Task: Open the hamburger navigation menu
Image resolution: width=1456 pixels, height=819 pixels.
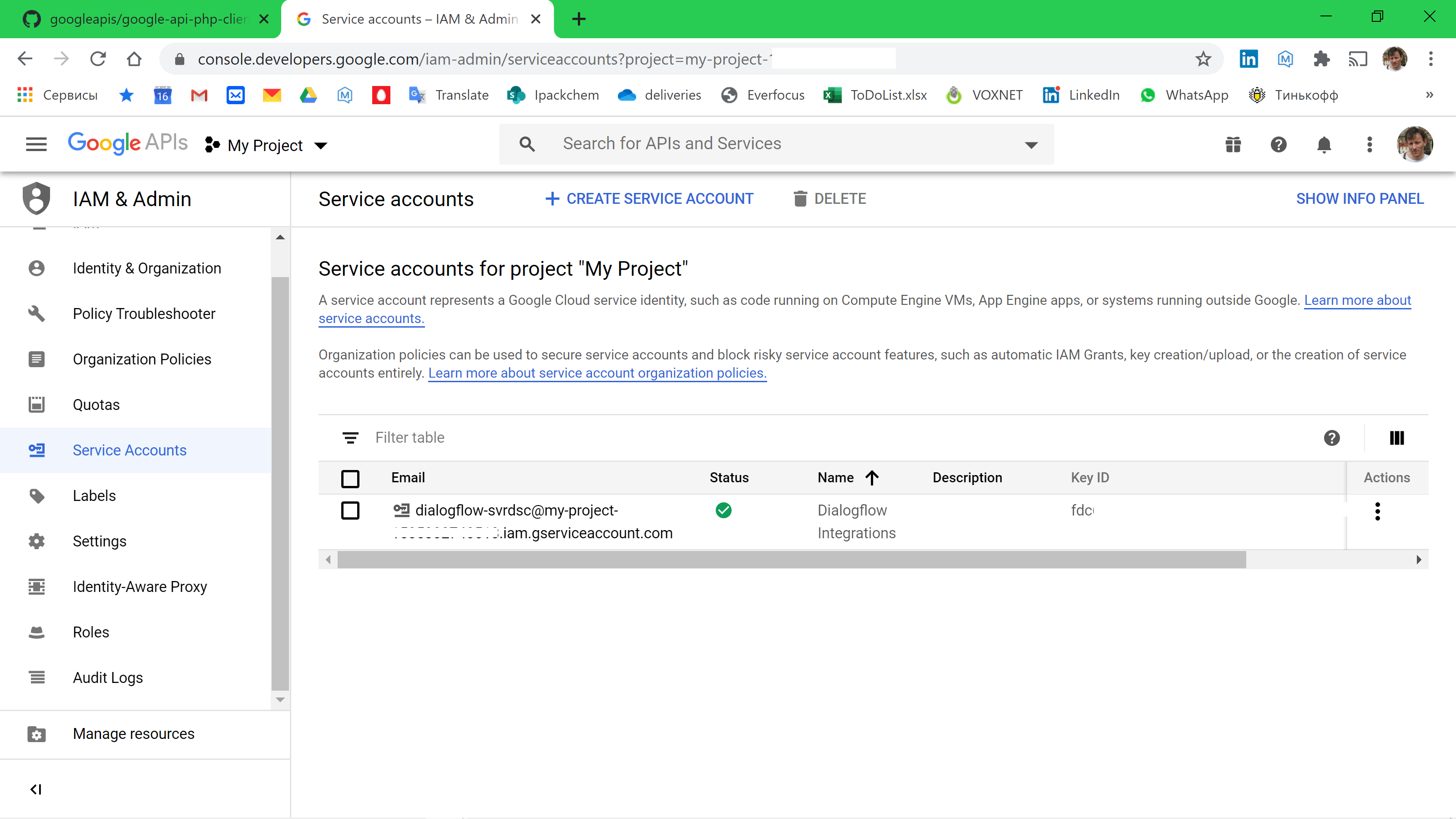Action: [x=36, y=144]
